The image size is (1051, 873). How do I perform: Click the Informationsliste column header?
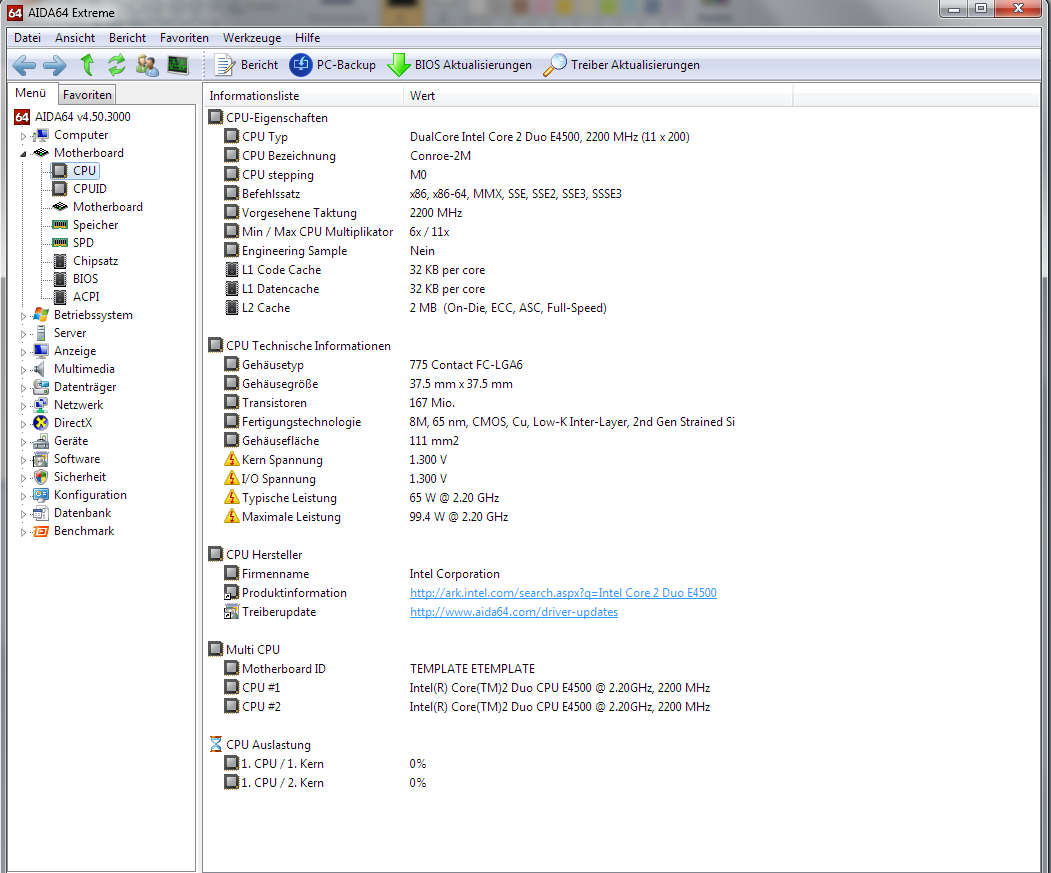pyautogui.click(x=303, y=96)
